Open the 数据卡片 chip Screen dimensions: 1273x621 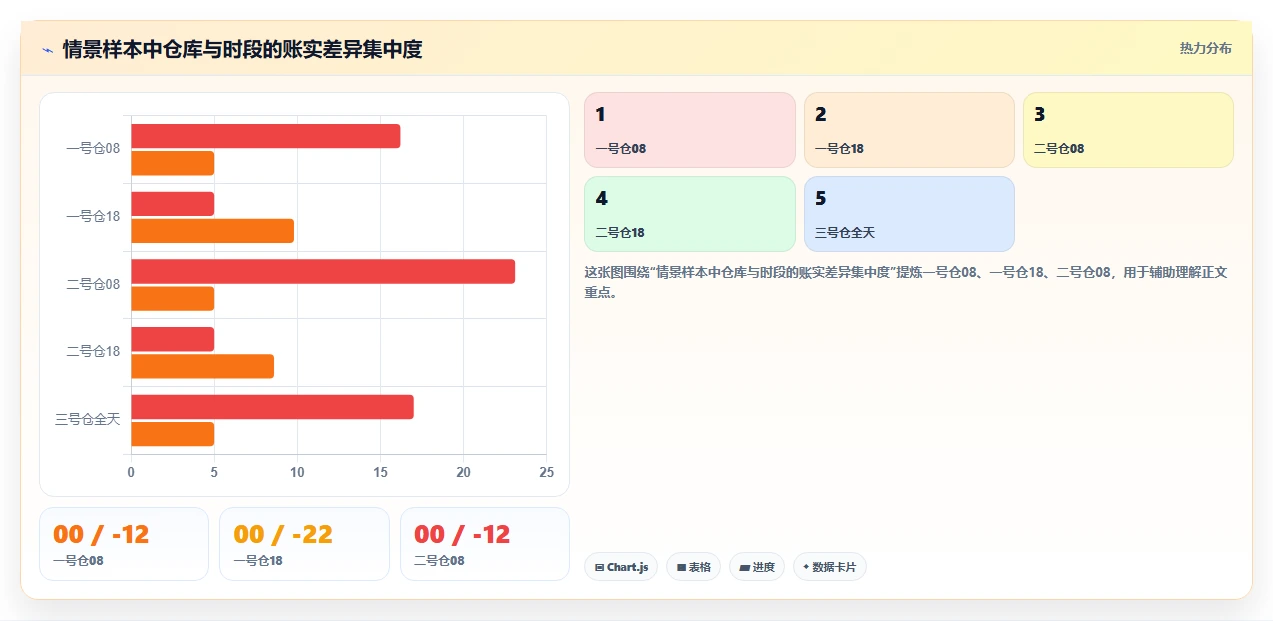(829, 567)
